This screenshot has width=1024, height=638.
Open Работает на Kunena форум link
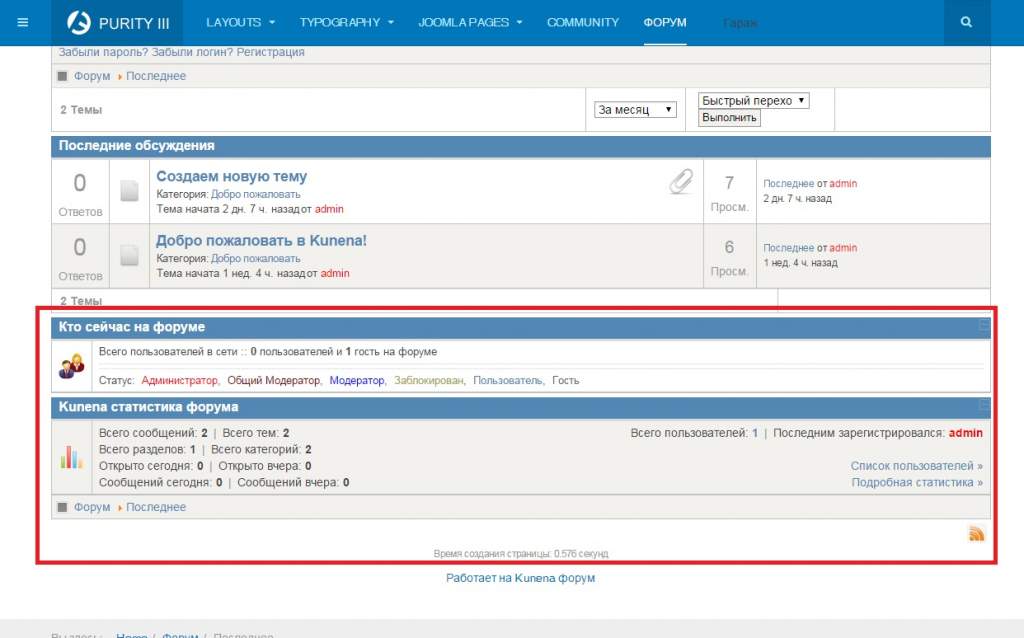pos(520,578)
